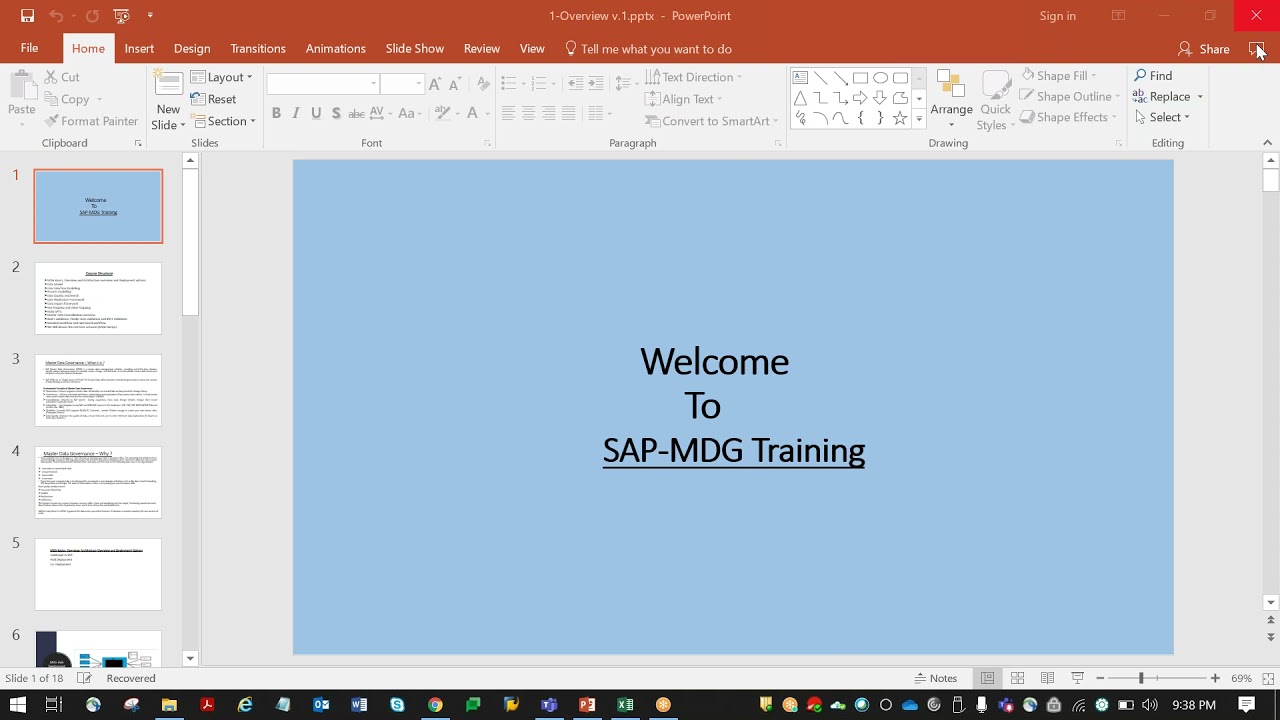The height and width of the screenshot is (720, 1280).
Task: Click Sign in at the title bar
Action: [x=1058, y=16]
